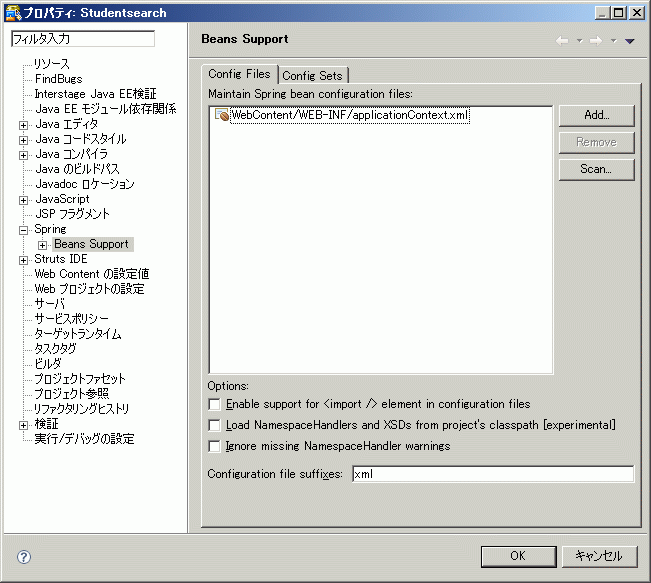Select タスクタグ in the tree

[x=55, y=349]
